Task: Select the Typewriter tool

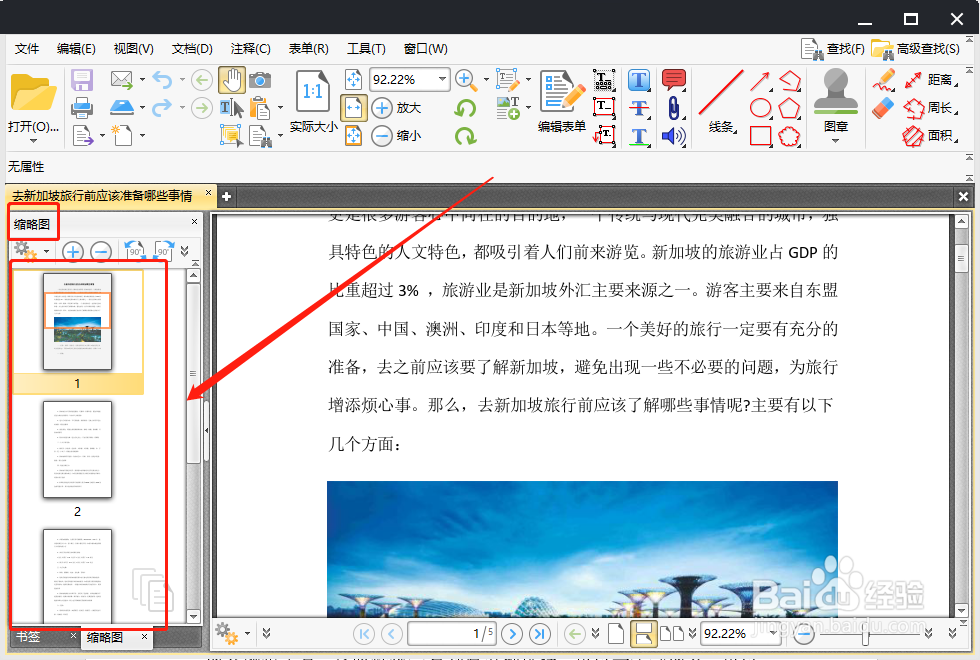Action: [604, 80]
